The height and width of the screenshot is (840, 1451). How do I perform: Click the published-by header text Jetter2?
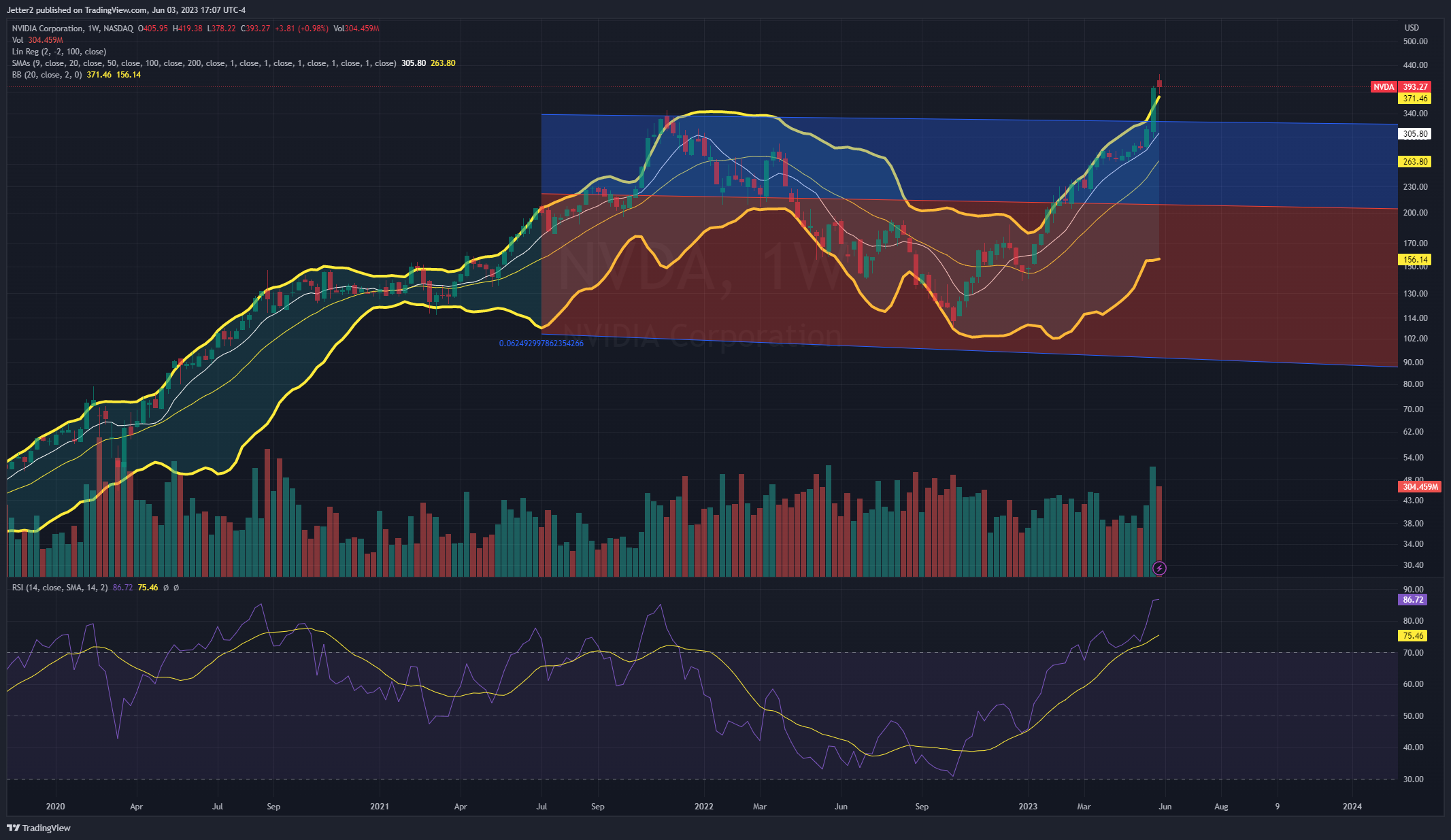click(x=19, y=10)
